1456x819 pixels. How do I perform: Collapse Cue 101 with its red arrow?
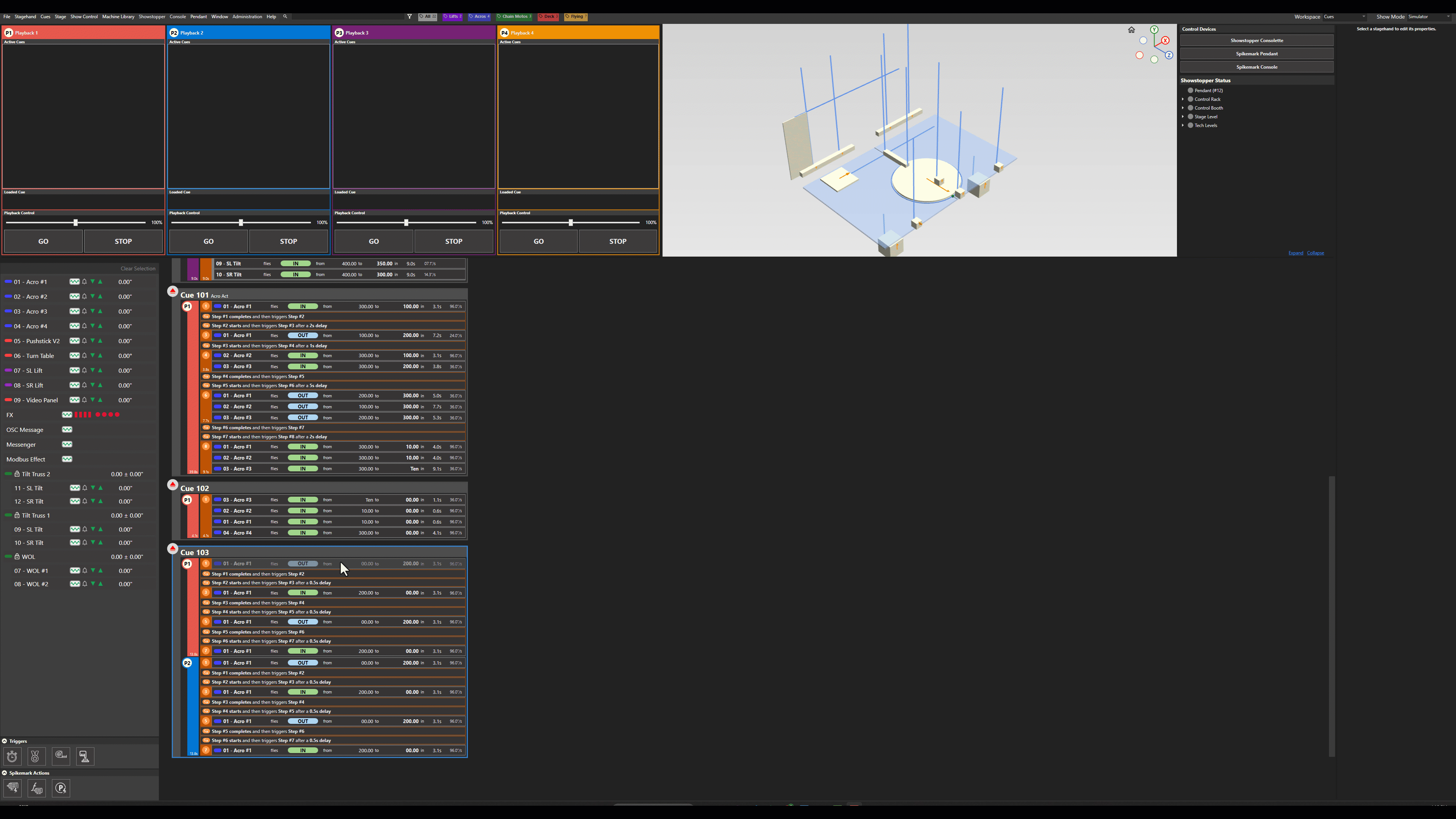[x=173, y=291]
